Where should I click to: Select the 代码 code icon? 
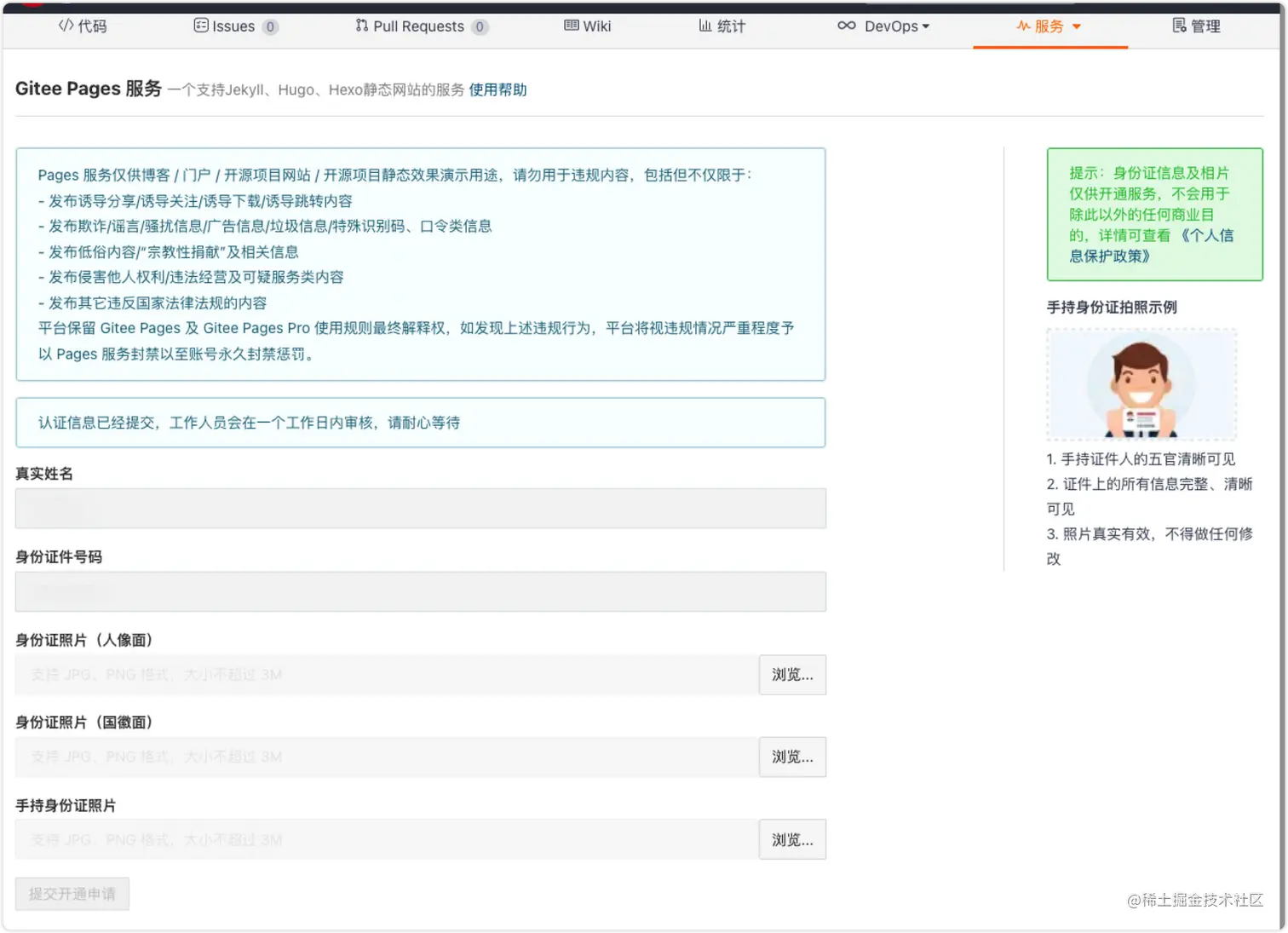point(66,26)
